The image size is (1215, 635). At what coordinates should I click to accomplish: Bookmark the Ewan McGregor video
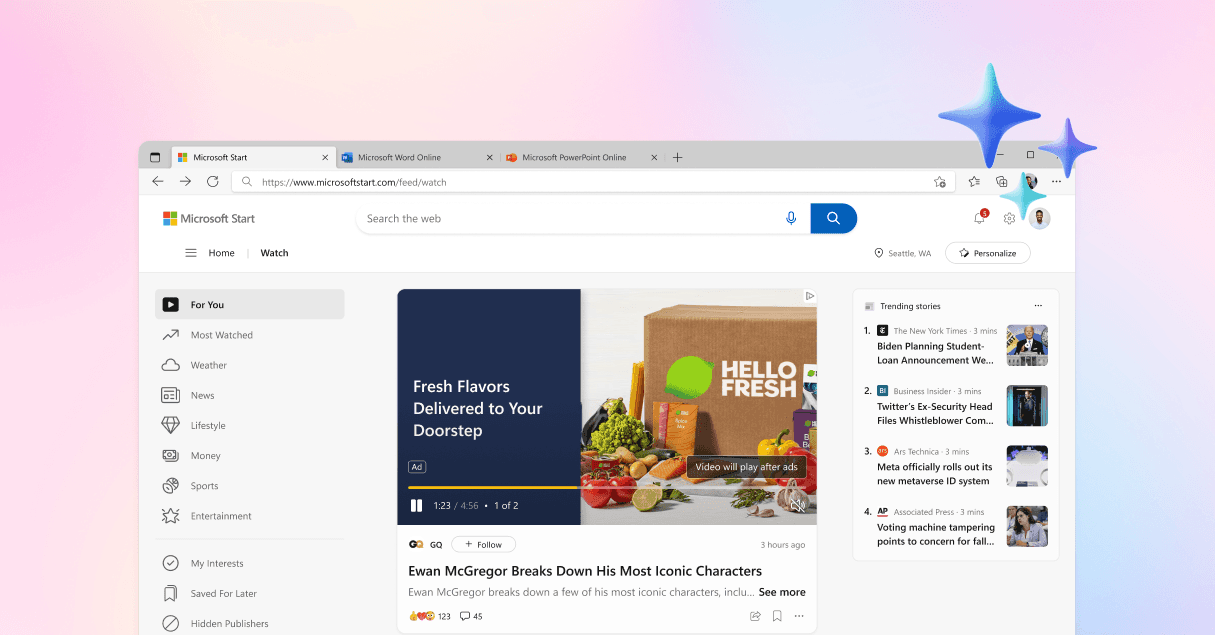(777, 616)
